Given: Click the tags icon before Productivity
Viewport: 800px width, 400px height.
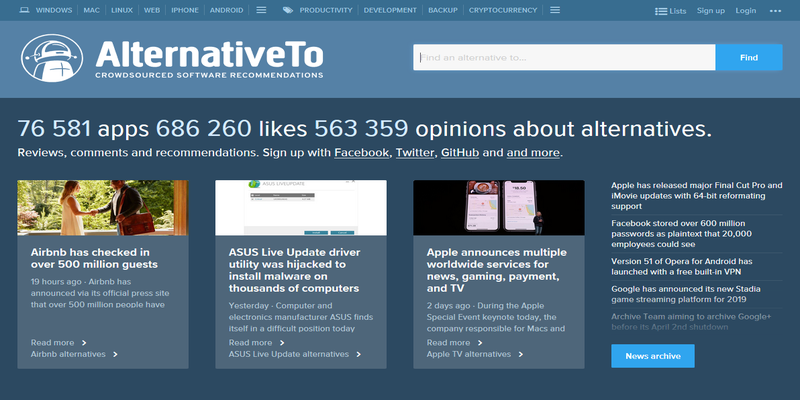Looking at the screenshot, I should tap(288, 10).
